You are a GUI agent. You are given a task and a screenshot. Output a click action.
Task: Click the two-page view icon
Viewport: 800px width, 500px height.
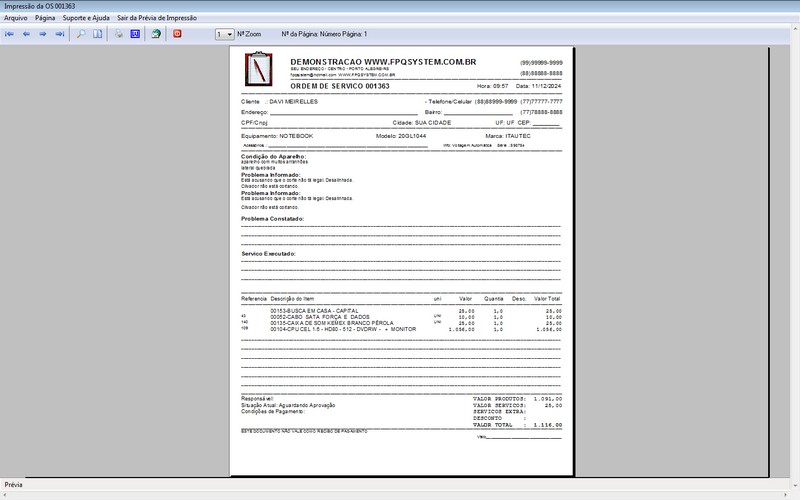(97, 34)
